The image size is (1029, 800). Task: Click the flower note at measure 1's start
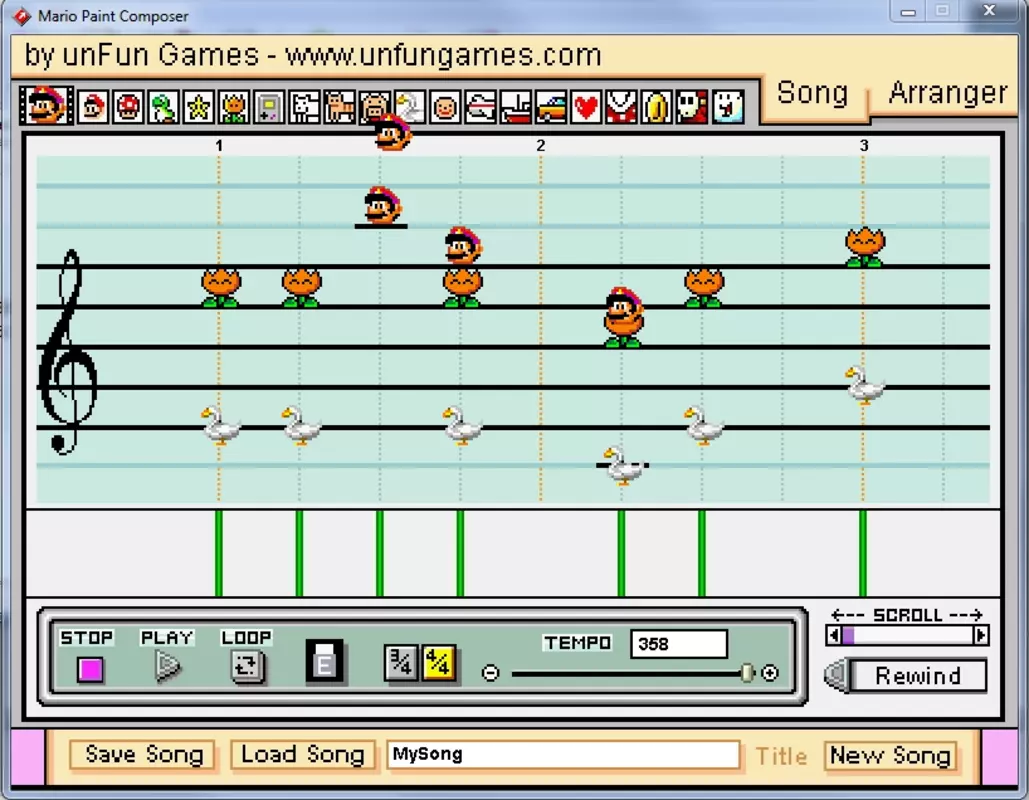pos(220,287)
